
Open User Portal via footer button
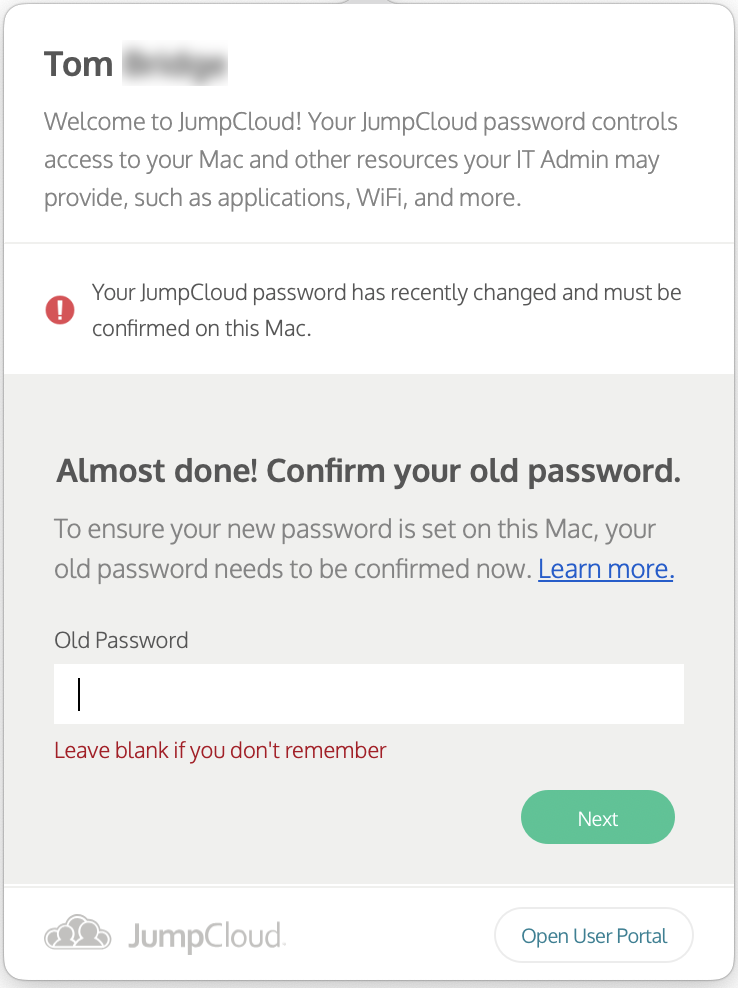tap(594, 936)
